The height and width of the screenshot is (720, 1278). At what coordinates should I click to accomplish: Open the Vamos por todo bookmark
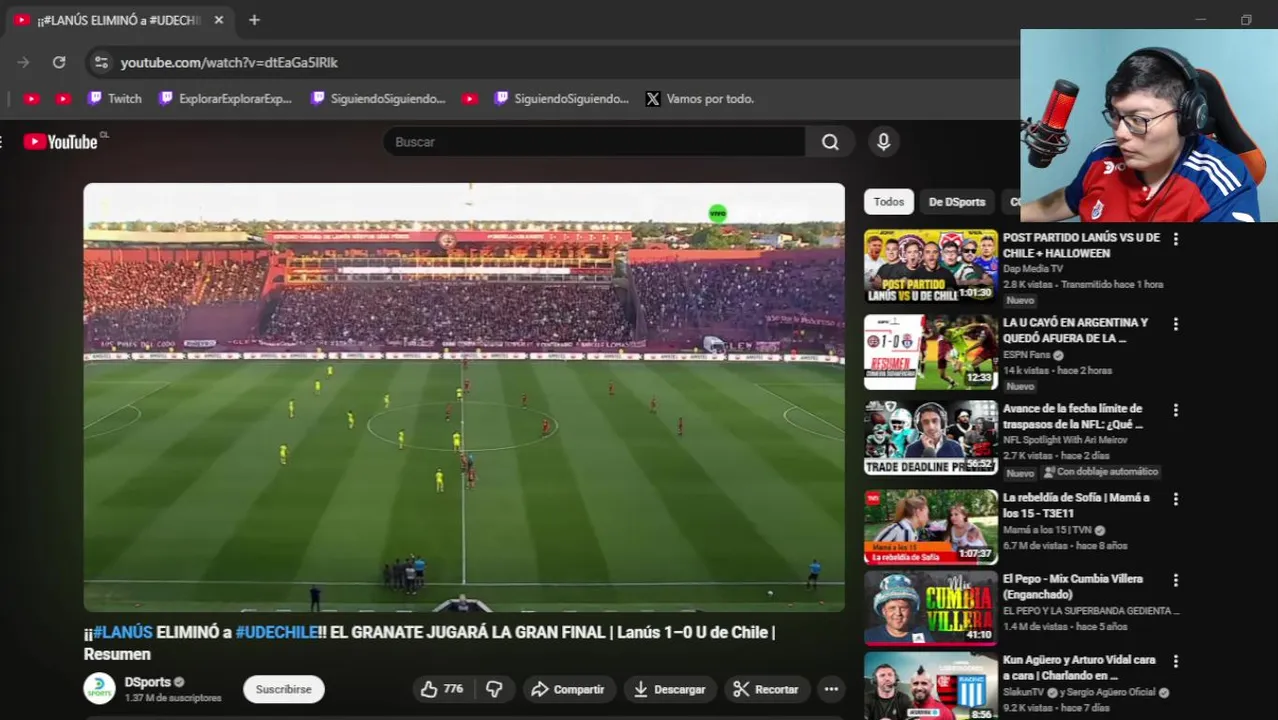pos(700,99)
